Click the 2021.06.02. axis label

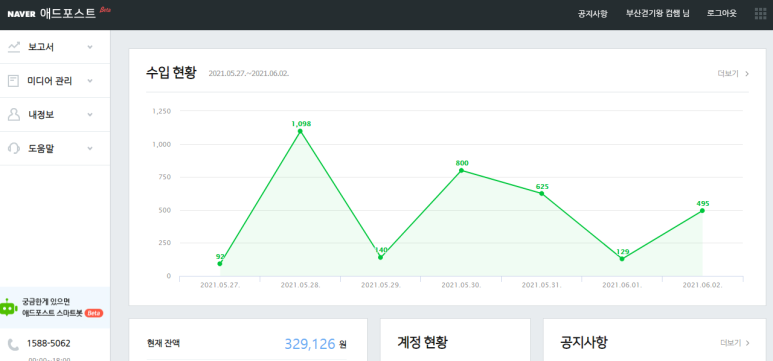702,285
